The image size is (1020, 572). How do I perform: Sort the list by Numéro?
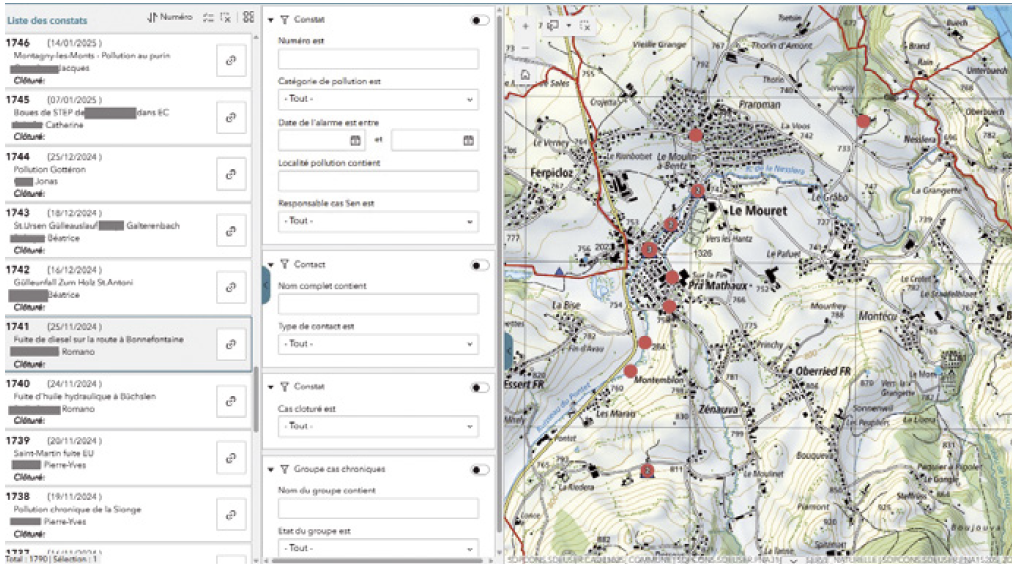pos(169,18)
